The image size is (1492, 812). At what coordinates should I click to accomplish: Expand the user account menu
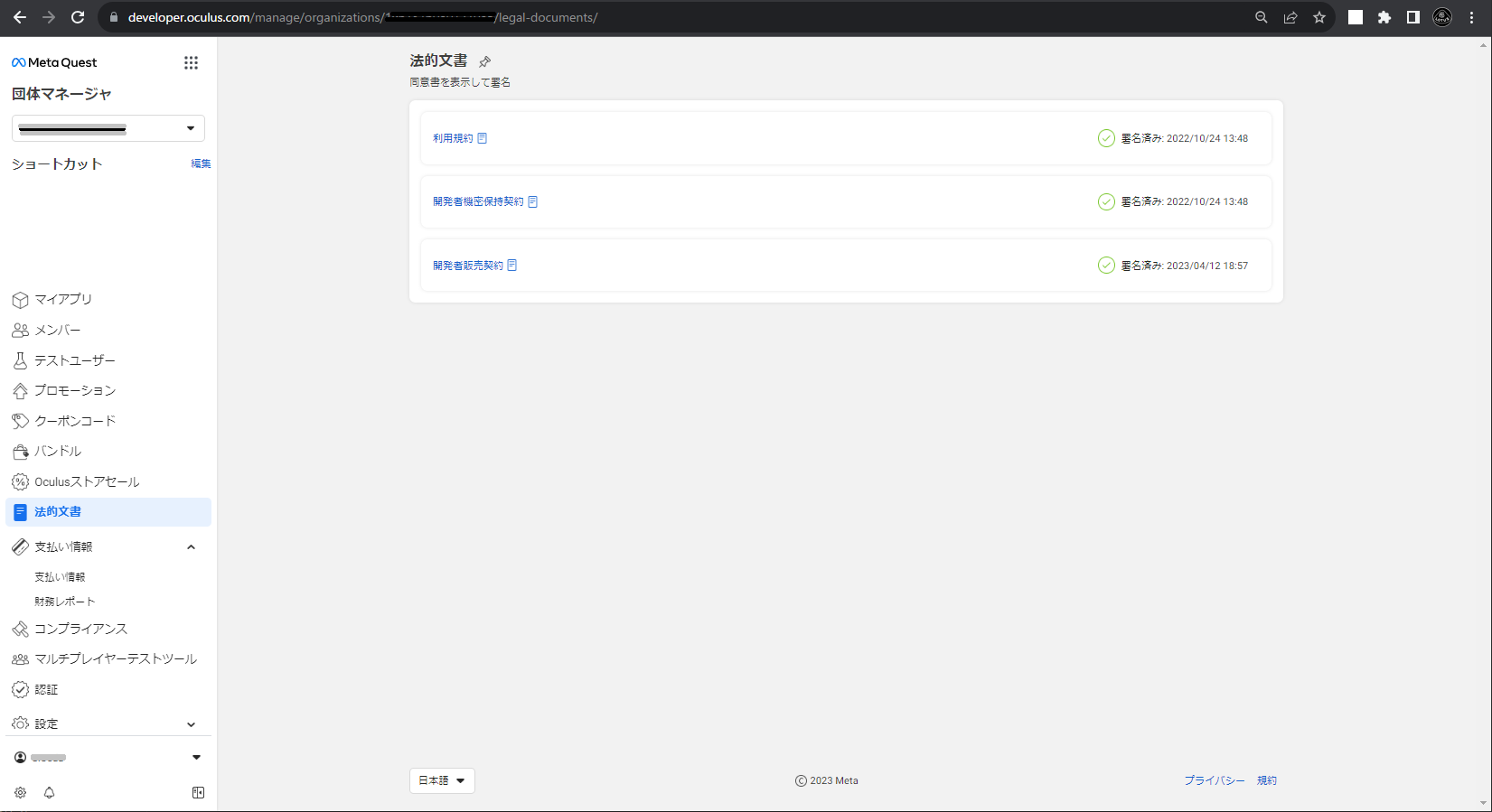point(196,757)
